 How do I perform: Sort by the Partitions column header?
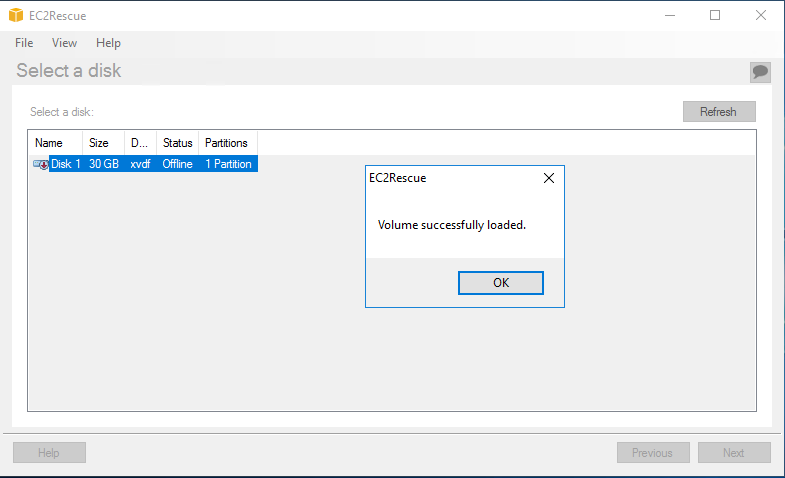click(228, 143)
